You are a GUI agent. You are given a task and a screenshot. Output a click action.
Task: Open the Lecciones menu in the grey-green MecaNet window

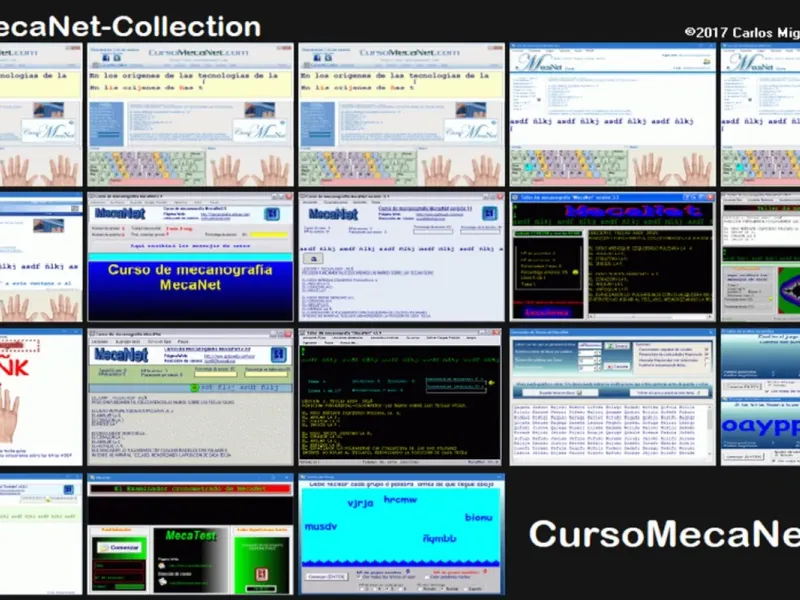[x=99, y=341]
